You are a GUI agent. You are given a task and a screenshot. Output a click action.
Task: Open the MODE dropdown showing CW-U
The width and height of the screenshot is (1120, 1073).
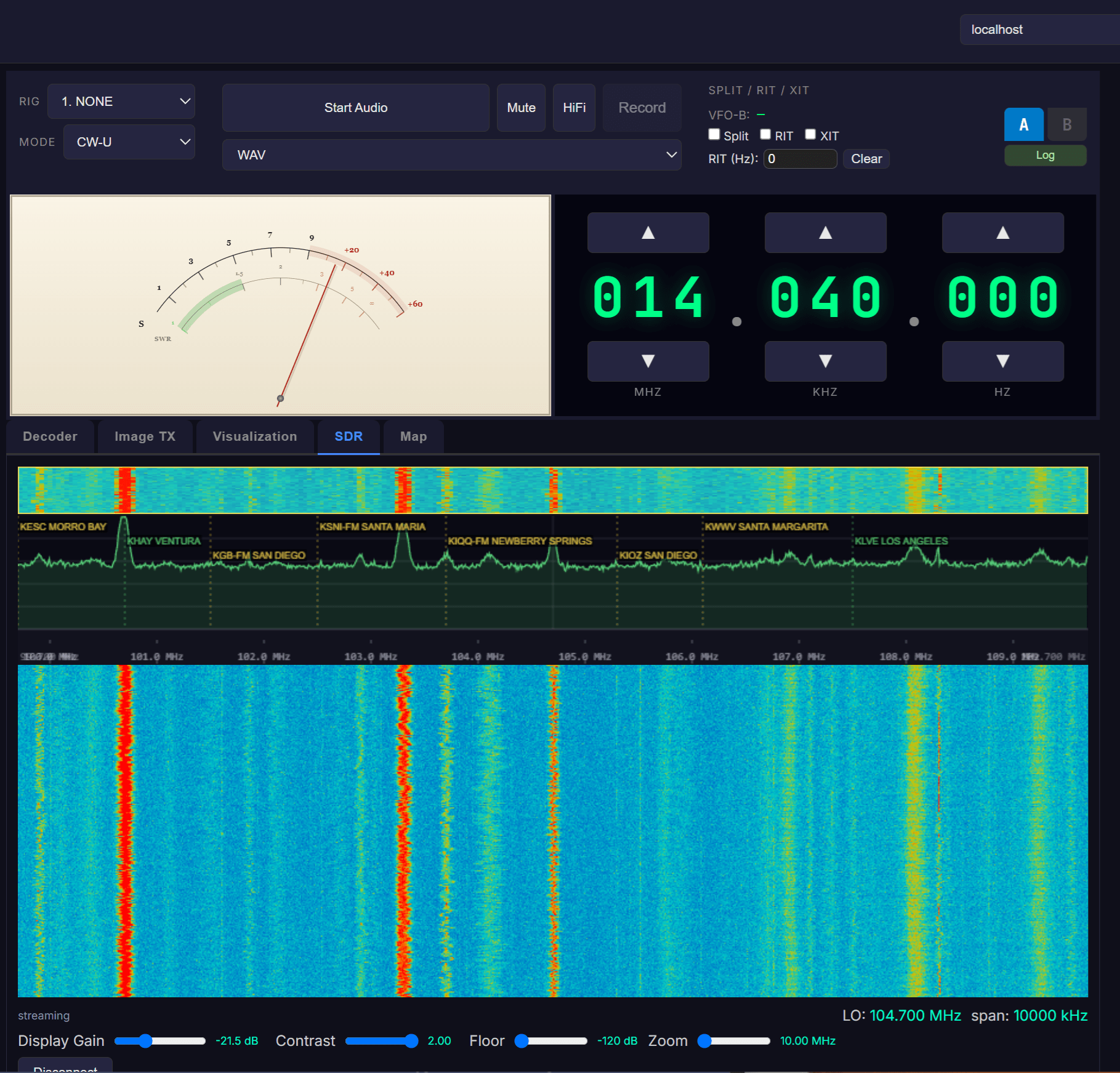(x=129, y=142)
